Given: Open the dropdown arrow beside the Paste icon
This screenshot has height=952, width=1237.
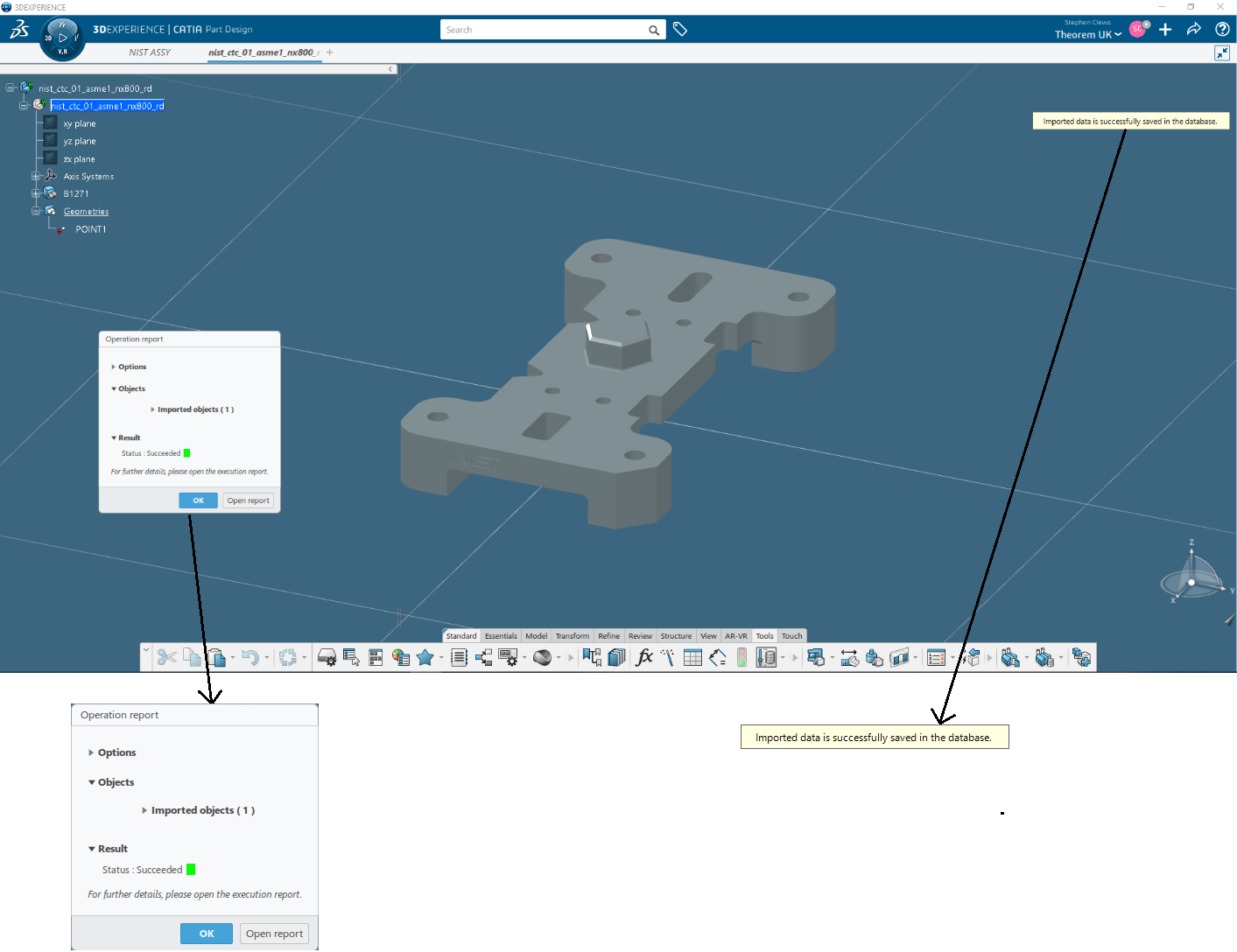Looking at the screenshot, I should 233,658.
